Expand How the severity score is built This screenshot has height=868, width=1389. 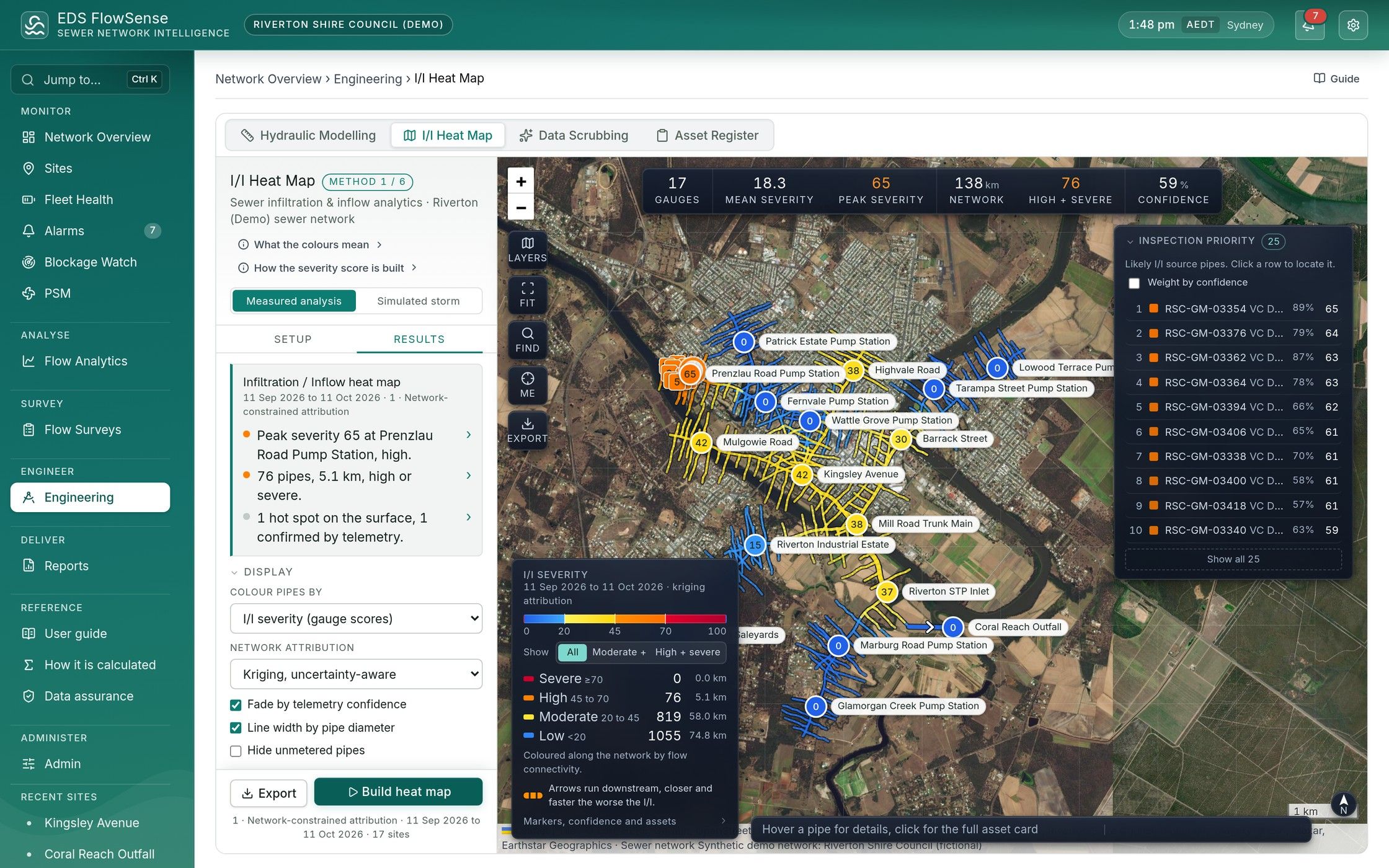[x=327, y=268]
